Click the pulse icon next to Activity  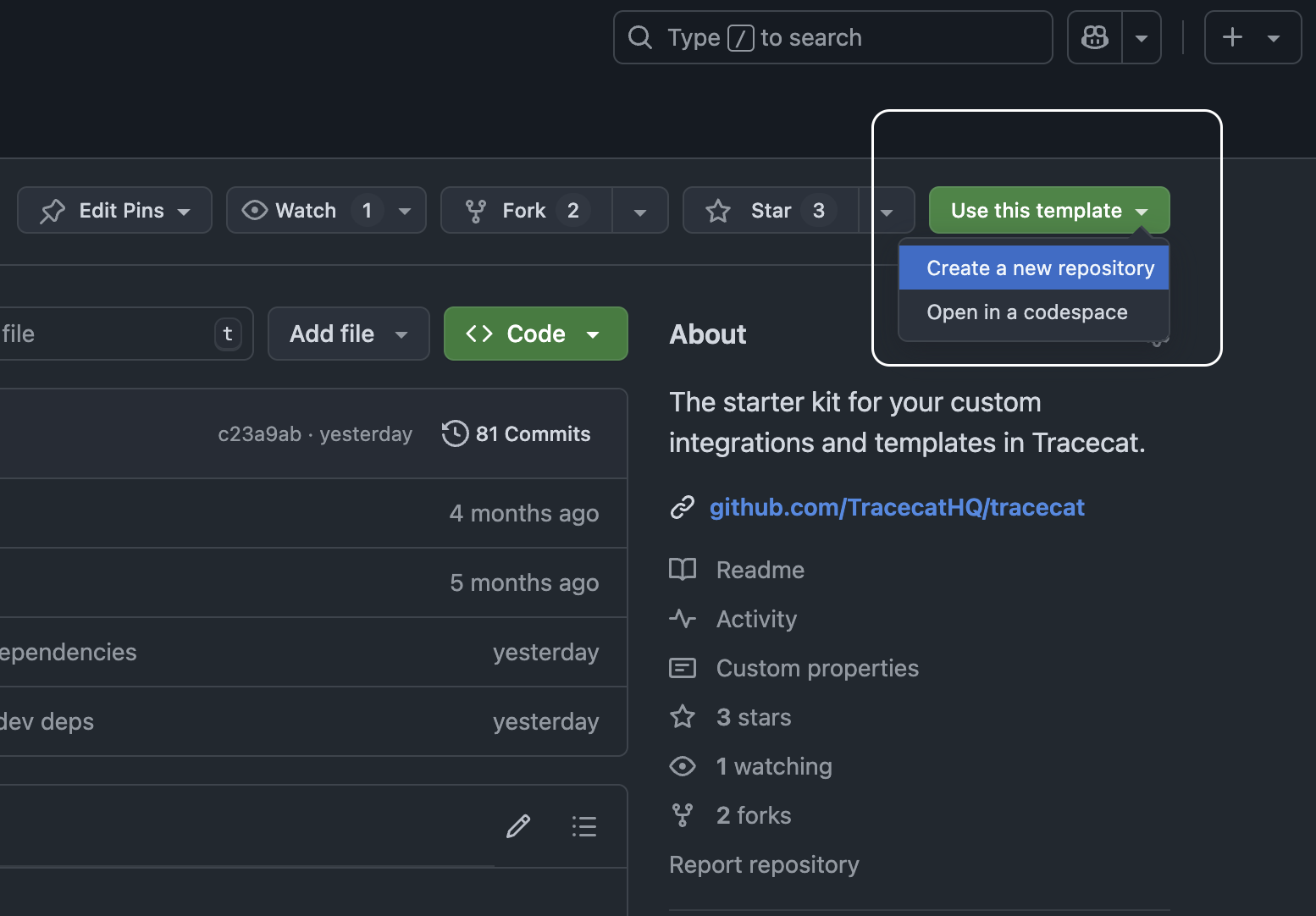pyautogui.click(x=683, y=618)
